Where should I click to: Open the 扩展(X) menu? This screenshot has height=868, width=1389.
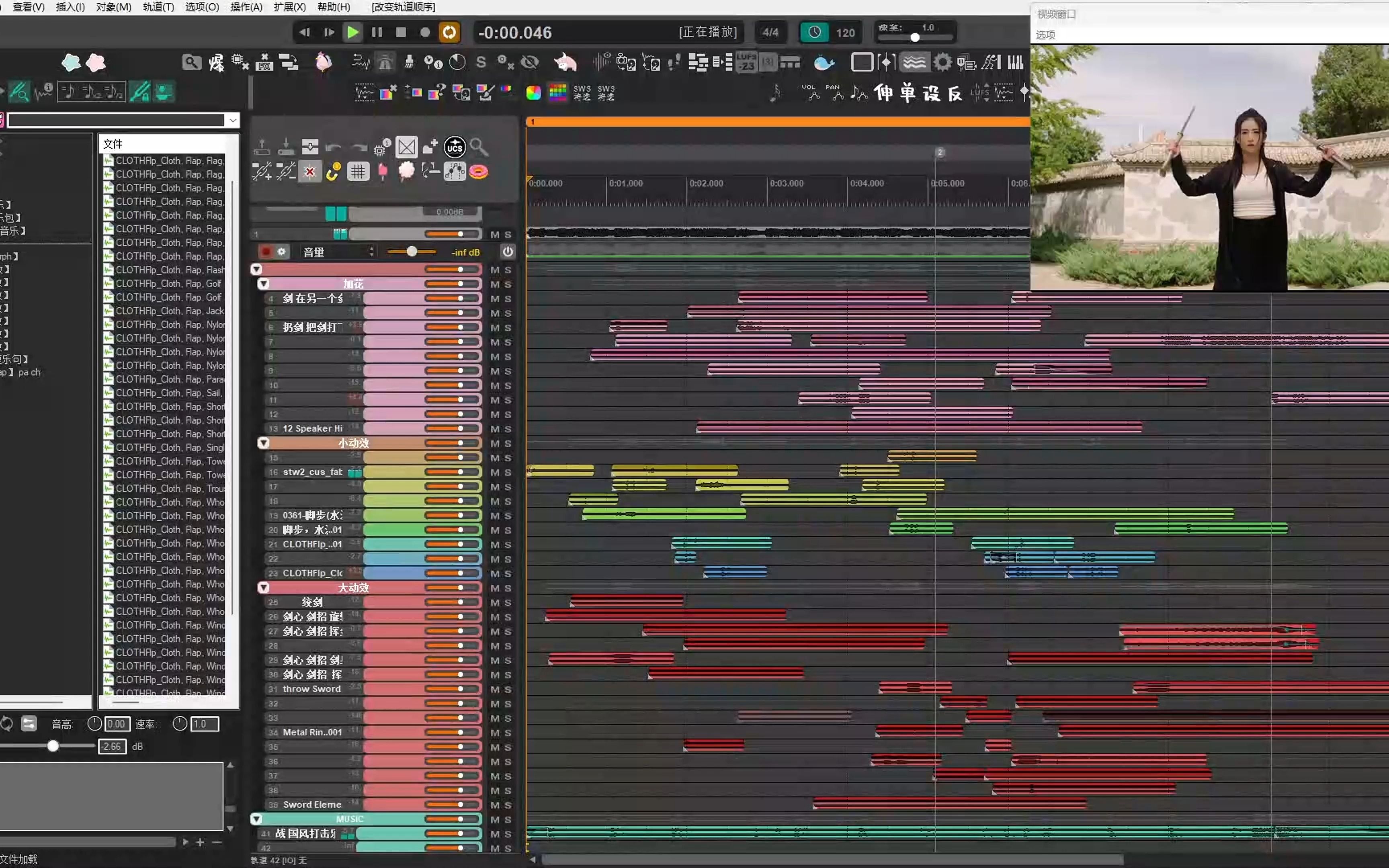[x=290, y=7]
